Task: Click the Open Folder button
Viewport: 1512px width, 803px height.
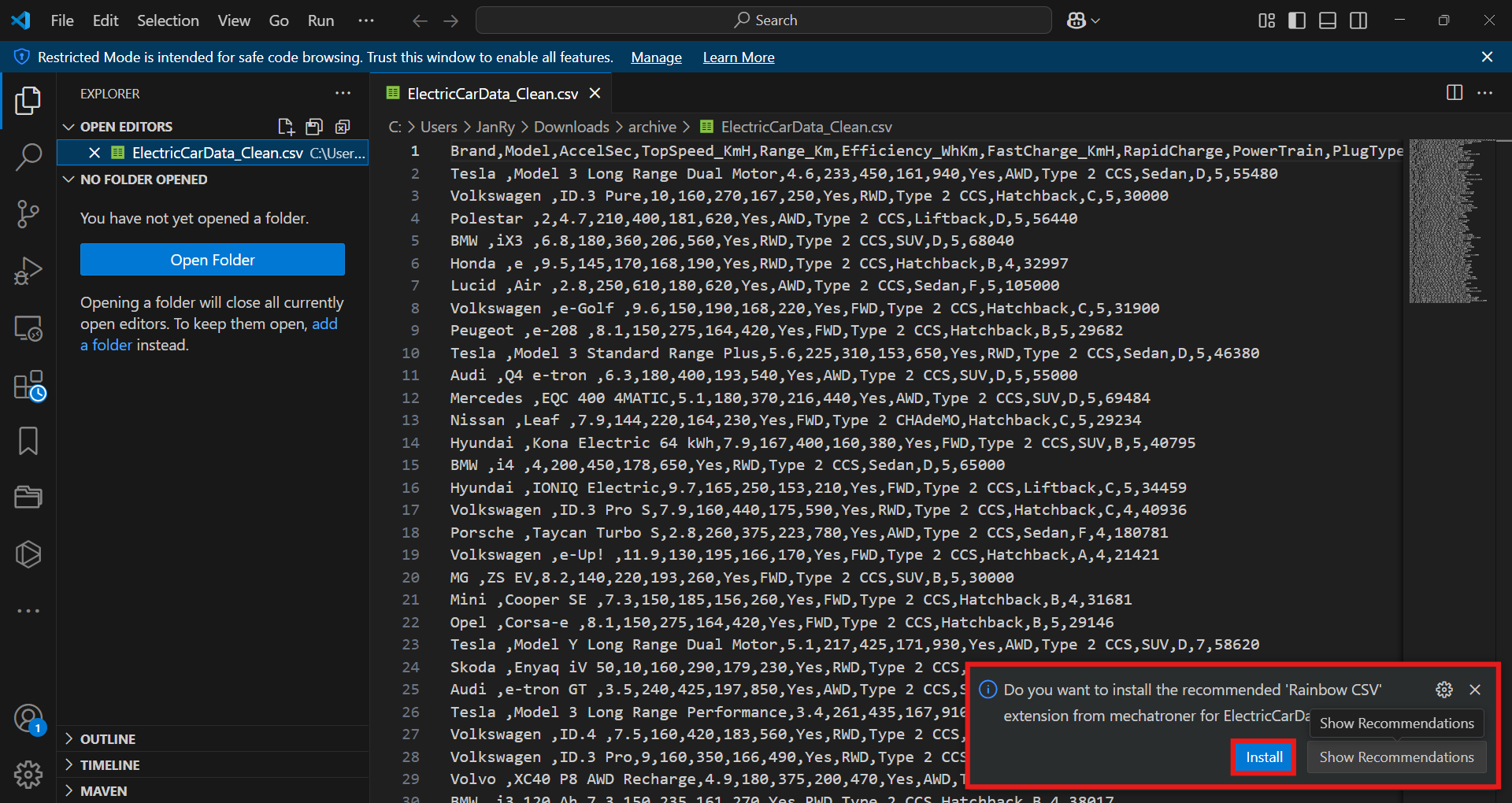Action: (x=213, y=260)
